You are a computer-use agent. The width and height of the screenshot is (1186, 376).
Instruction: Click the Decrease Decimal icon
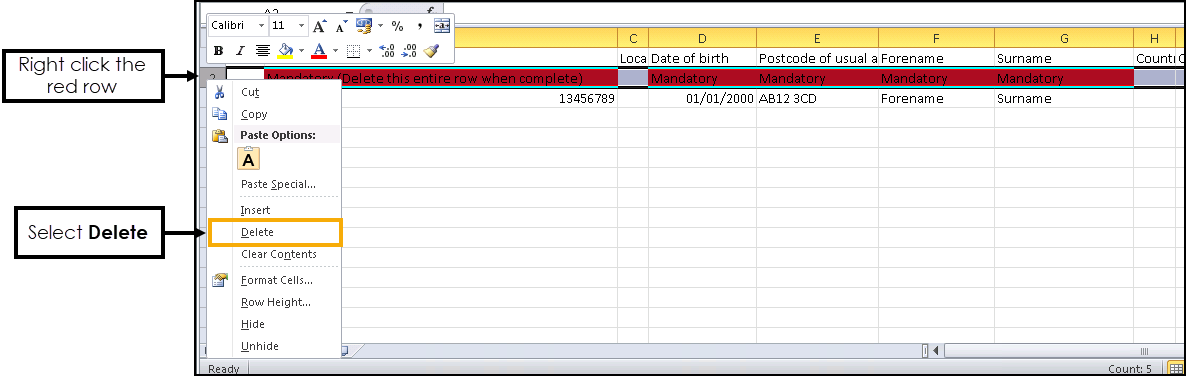tap(409, 51)
